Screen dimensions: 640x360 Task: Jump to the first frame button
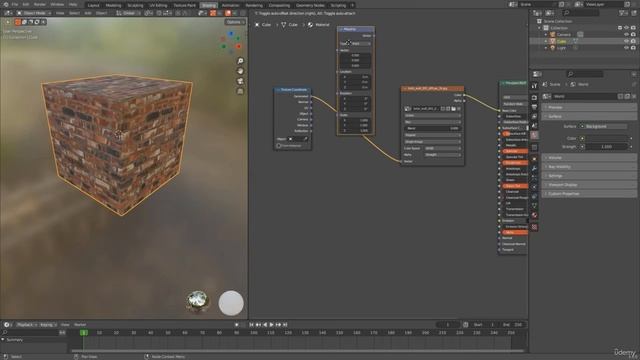coord(251,324)
